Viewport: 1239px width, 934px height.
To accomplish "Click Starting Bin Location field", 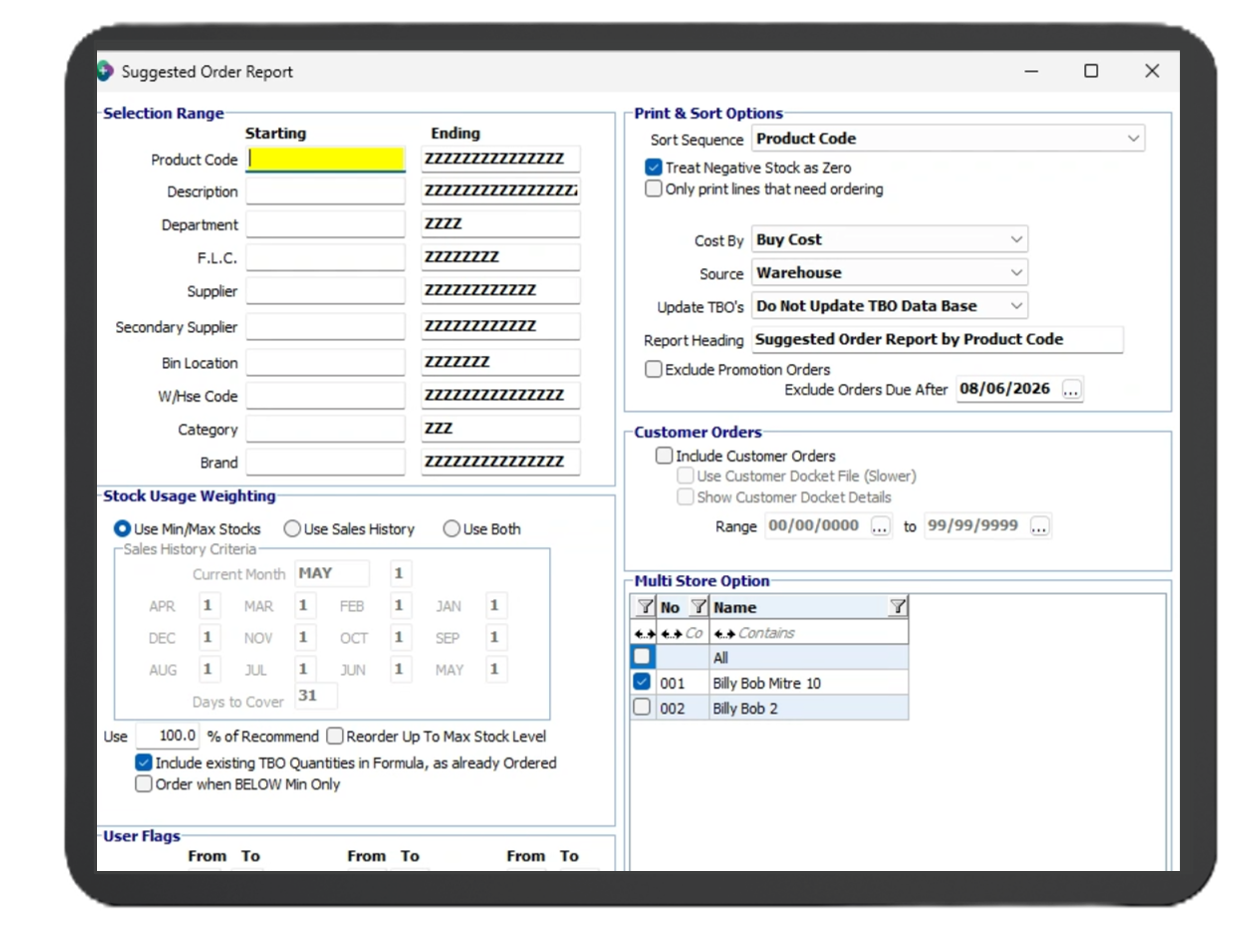I will (x=326, y=362).
